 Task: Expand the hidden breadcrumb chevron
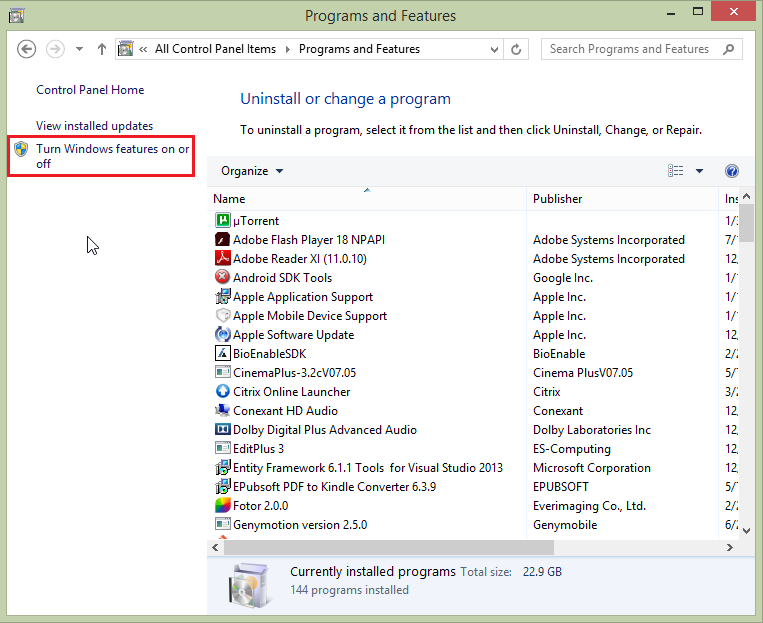pyautogui.click(x=143, y=49)
